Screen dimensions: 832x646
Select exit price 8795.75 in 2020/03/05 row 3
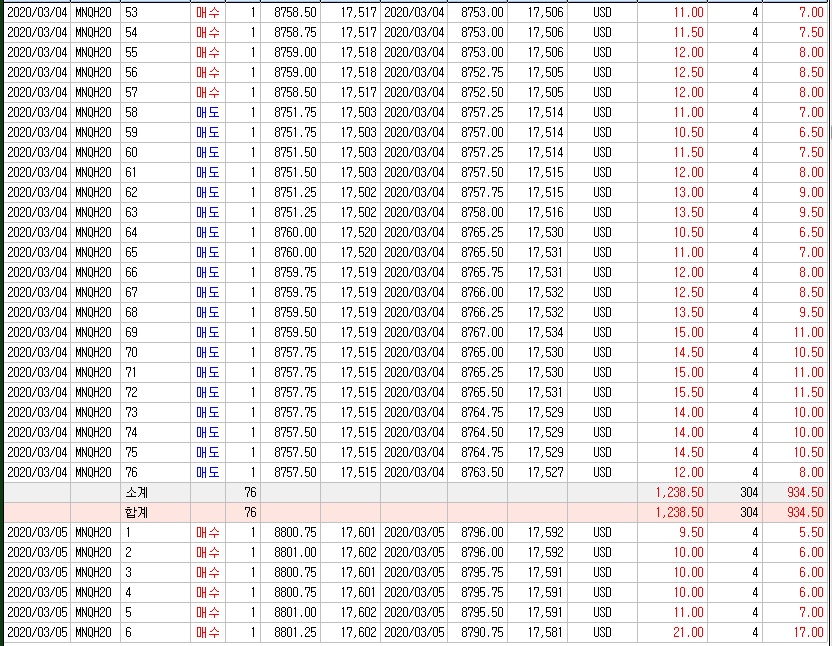482,572
